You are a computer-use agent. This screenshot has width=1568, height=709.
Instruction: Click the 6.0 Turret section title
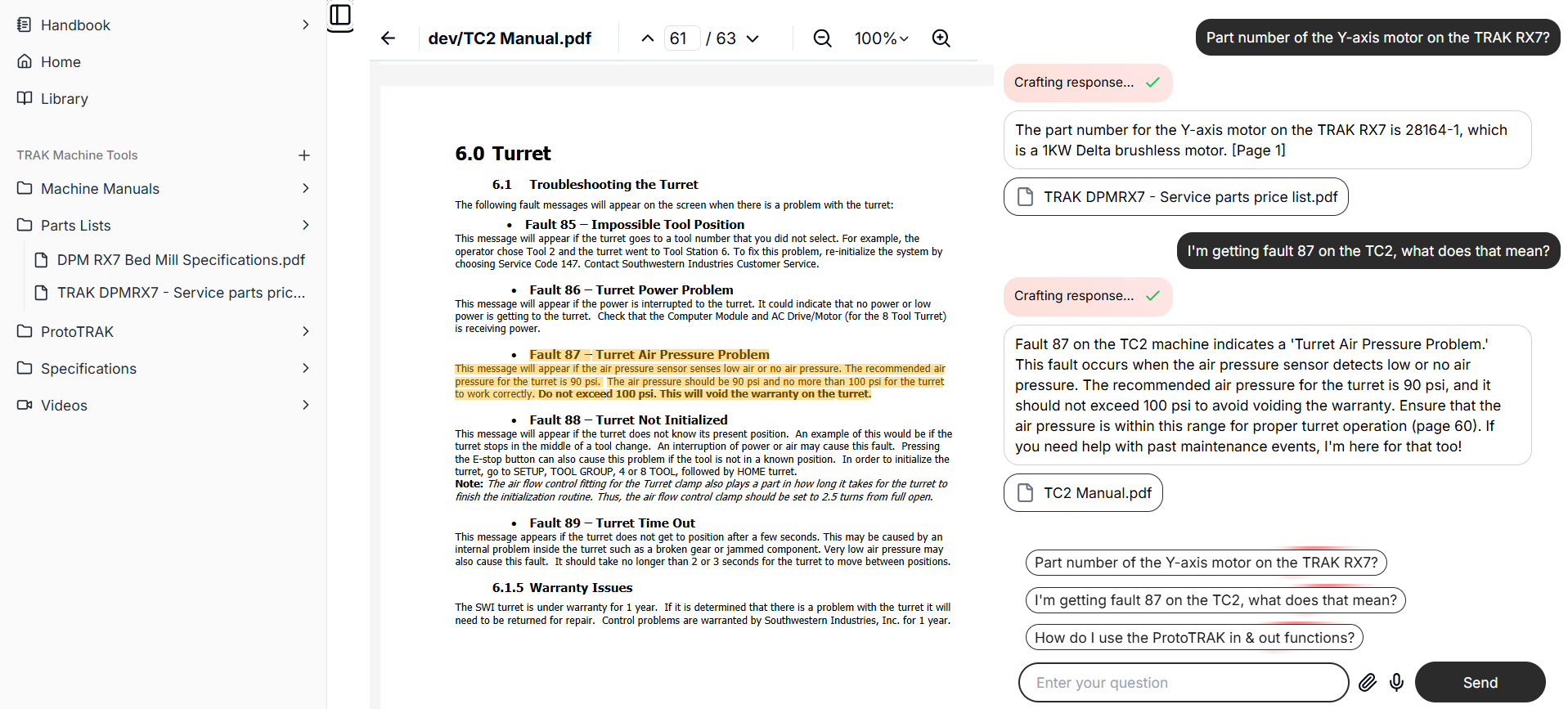click(x=503, y=154)
